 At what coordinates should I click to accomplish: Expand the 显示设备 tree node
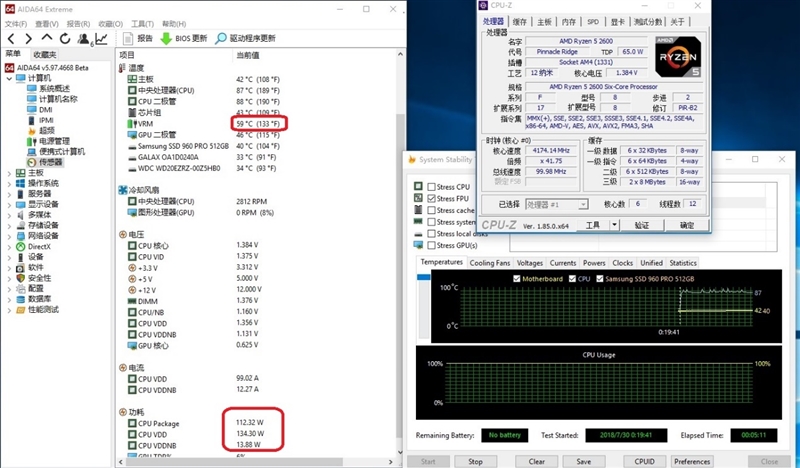click(x=9, y=205)
